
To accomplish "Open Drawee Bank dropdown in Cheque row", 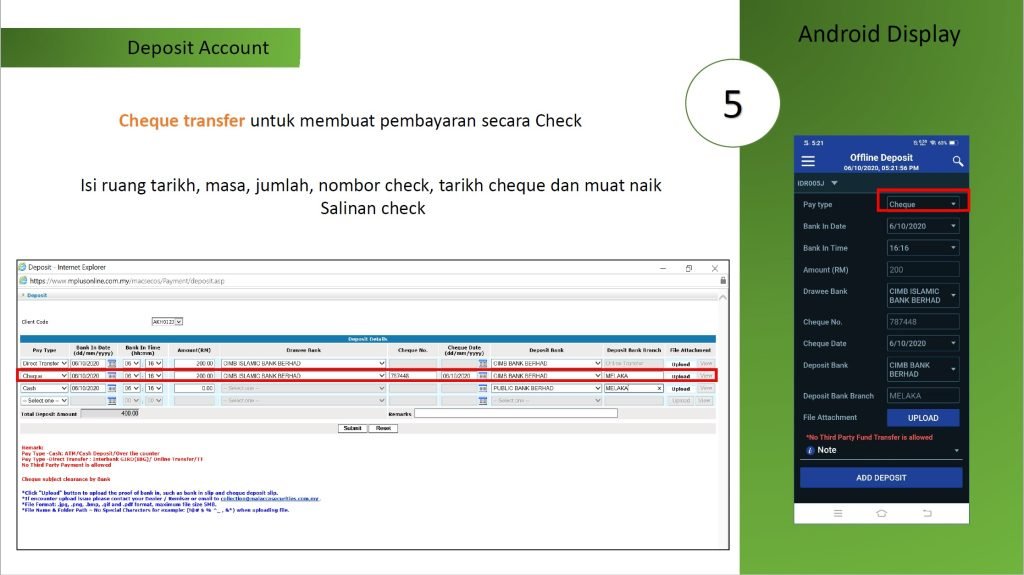I will pos(304,376).
